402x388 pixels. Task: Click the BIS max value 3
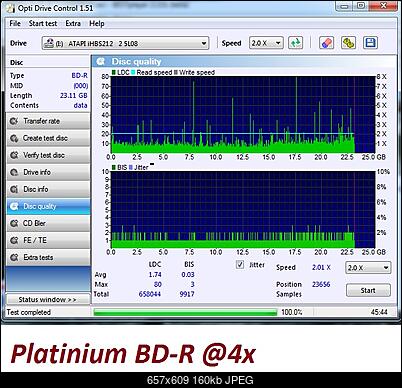tap(192, 284)
